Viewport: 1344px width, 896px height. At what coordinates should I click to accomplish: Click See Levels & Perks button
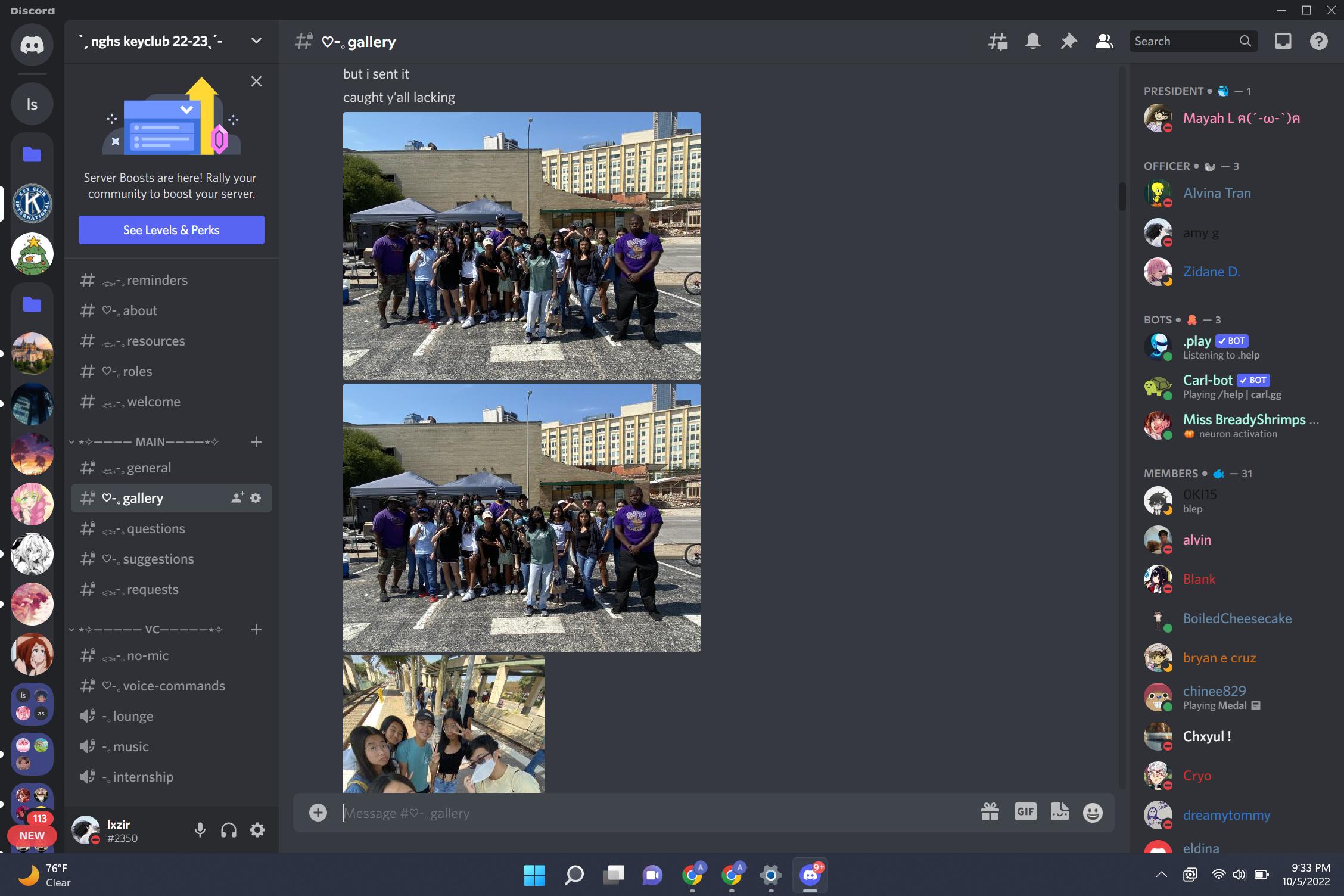coord(172,230)
